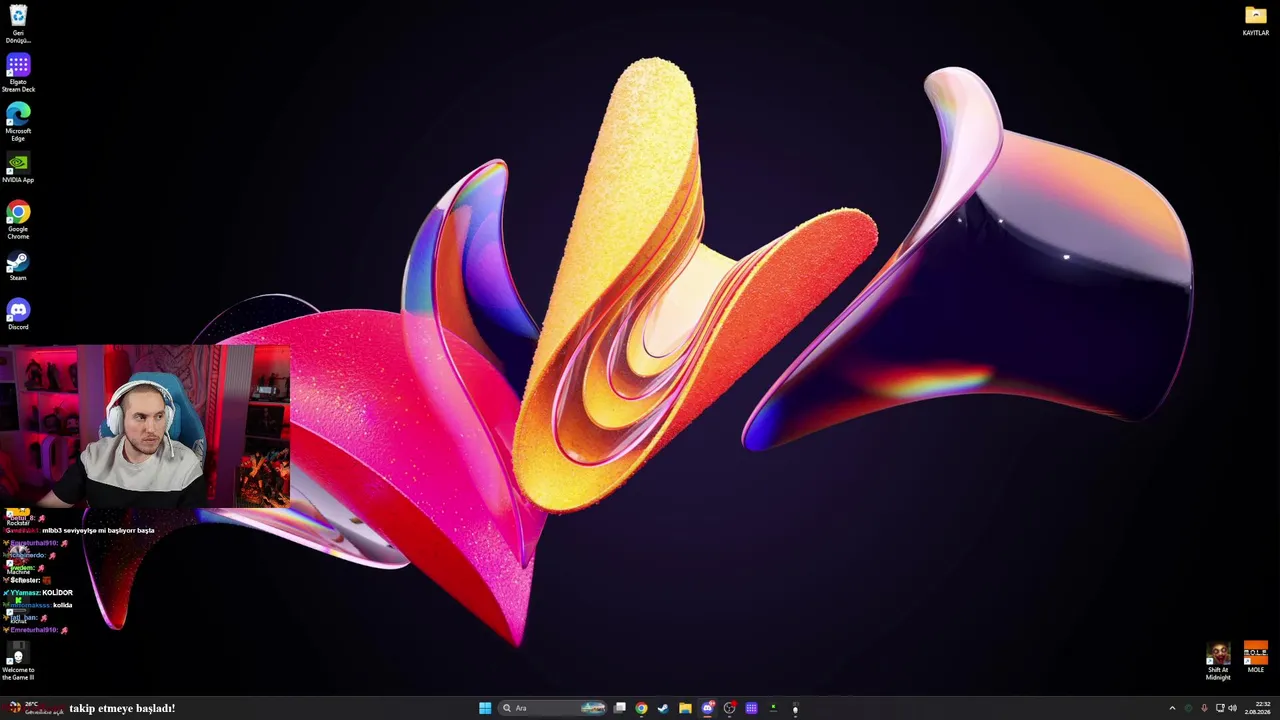Screen dimensions: 1280x720
Task: Switch to Google Chrome in the taskbar
Action: (x=641, y=708)
